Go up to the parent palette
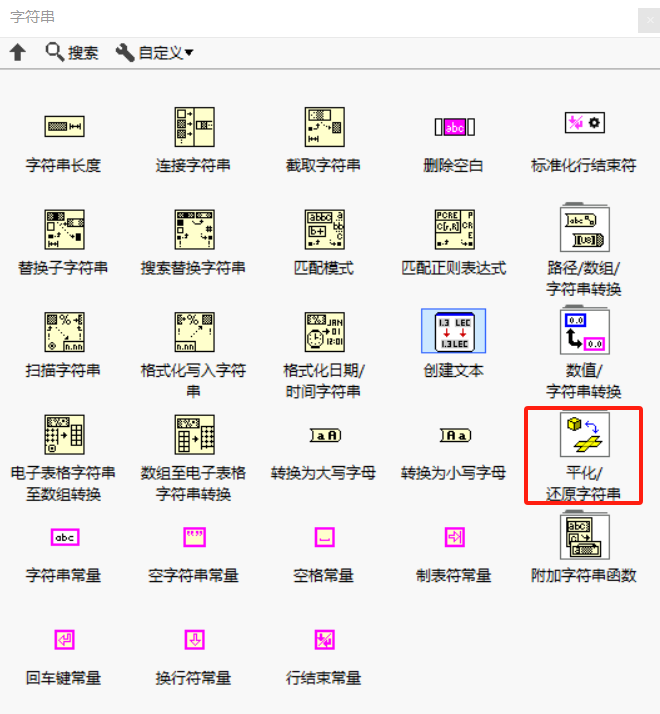The image size is (660, 714). [18, 52]
